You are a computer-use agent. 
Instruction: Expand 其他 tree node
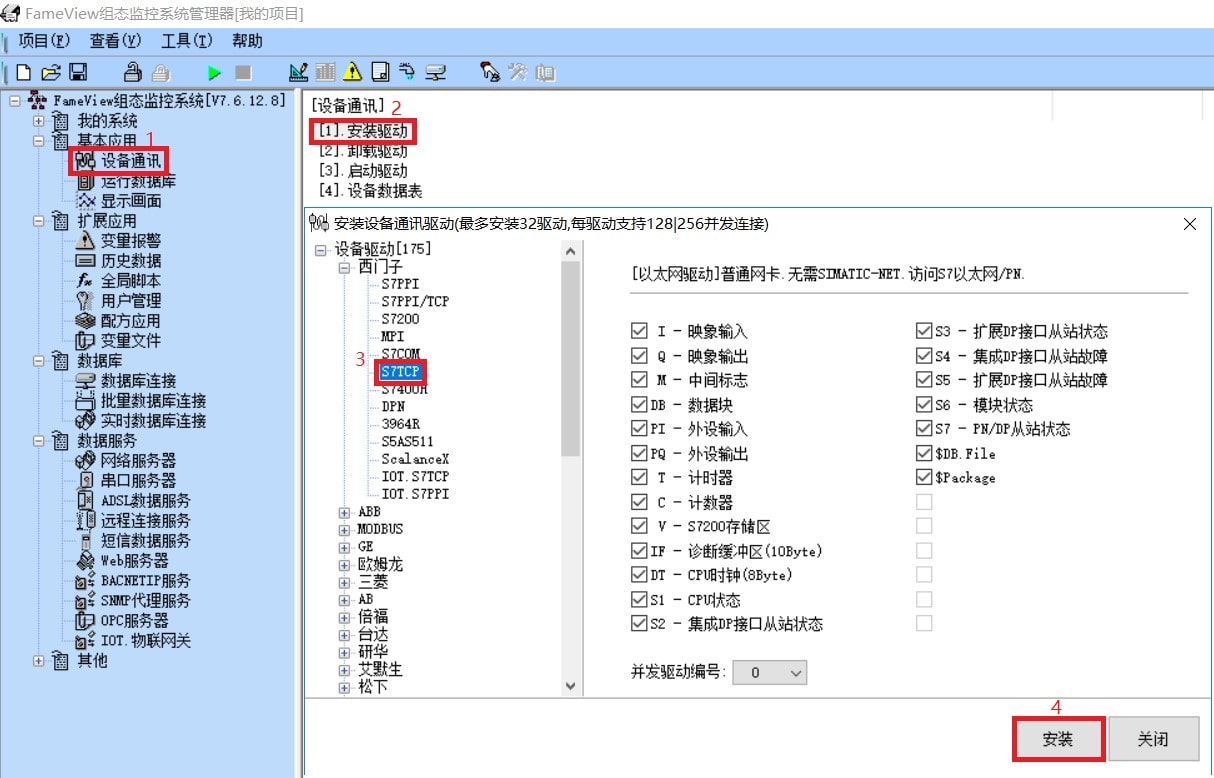coord(39,661)
